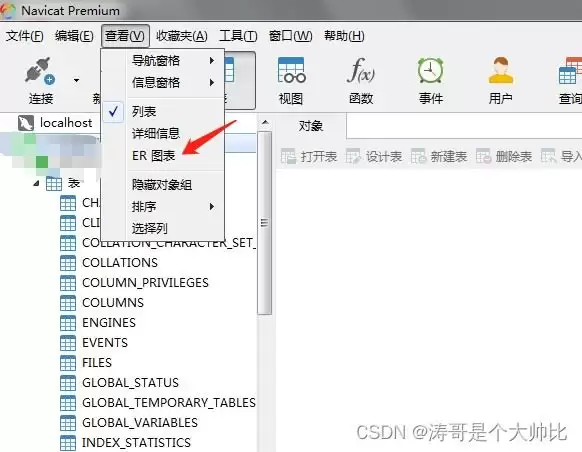Open the Event (事件) clock icon

pyautogui.click(x=431, y=70)
